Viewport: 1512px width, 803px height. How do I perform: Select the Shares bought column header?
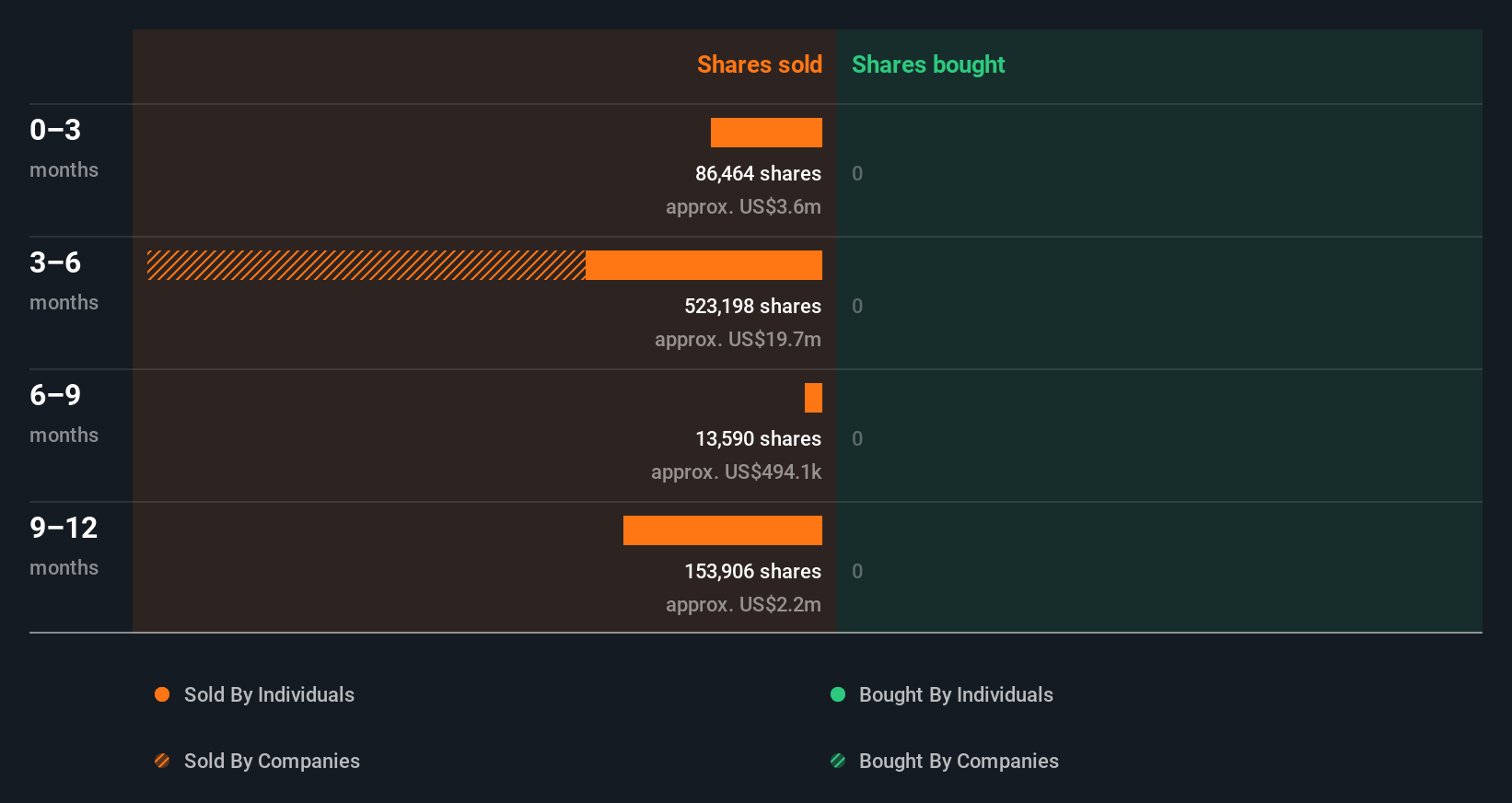(x=928, y=64)
